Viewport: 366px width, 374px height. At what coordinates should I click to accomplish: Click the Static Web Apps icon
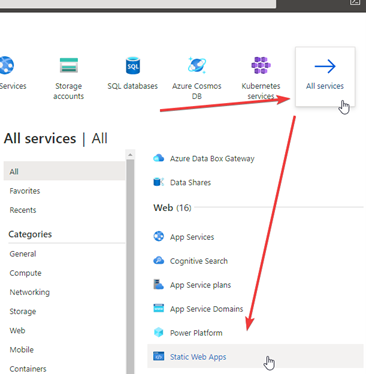pos(158,356)
